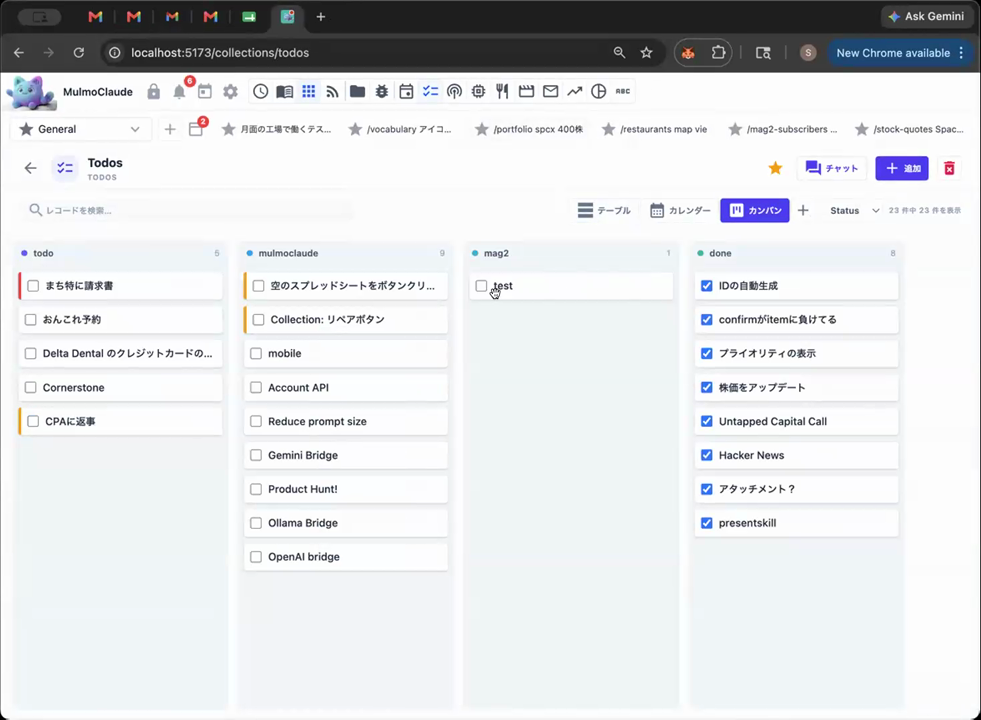The image size is (981, 720).
Task: Open the General workspace dropdown
Action: coord(80,129)
